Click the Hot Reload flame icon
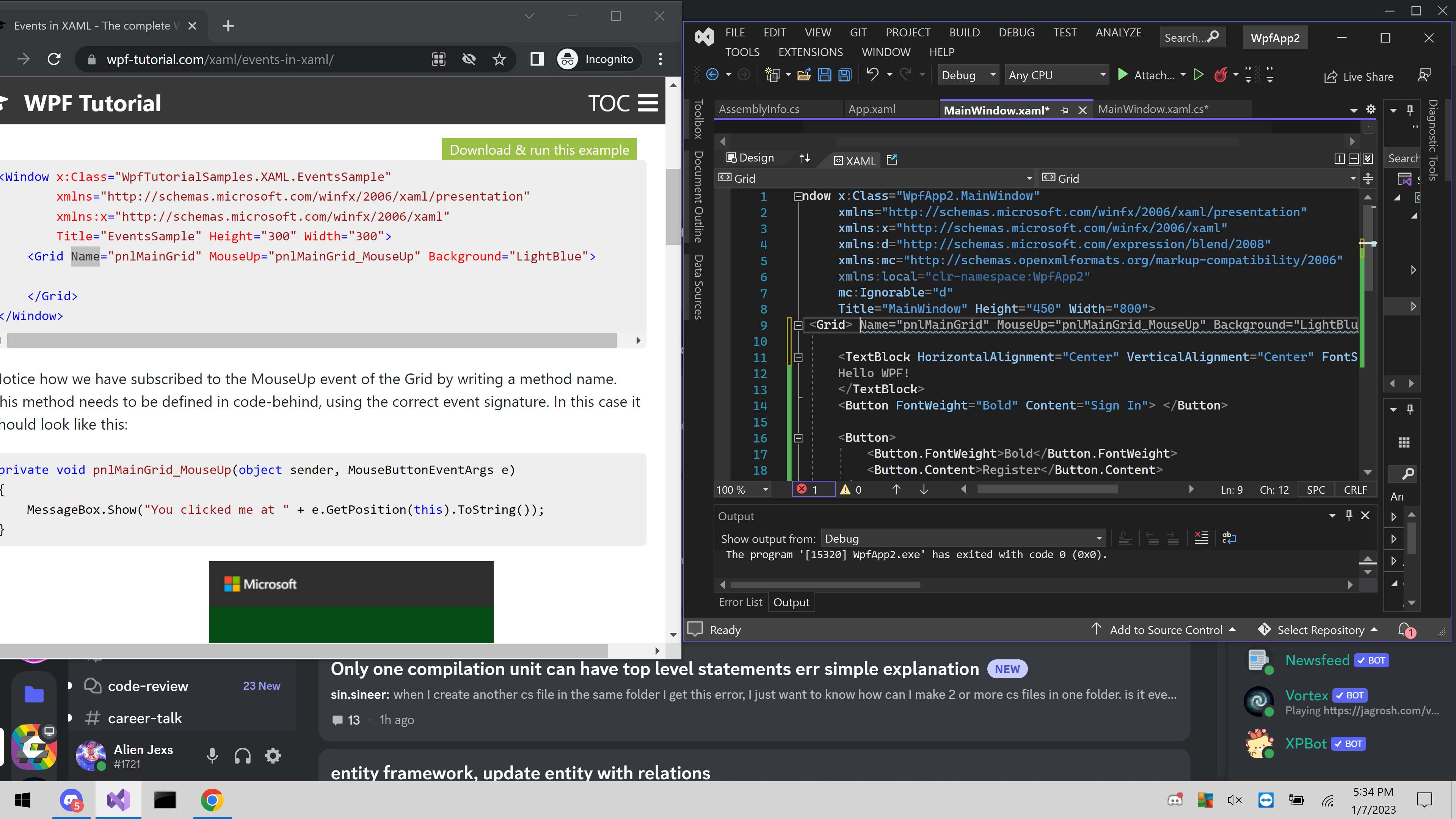The height and width of the screenshot is (819, 1456). click(x=1220, y=75)
